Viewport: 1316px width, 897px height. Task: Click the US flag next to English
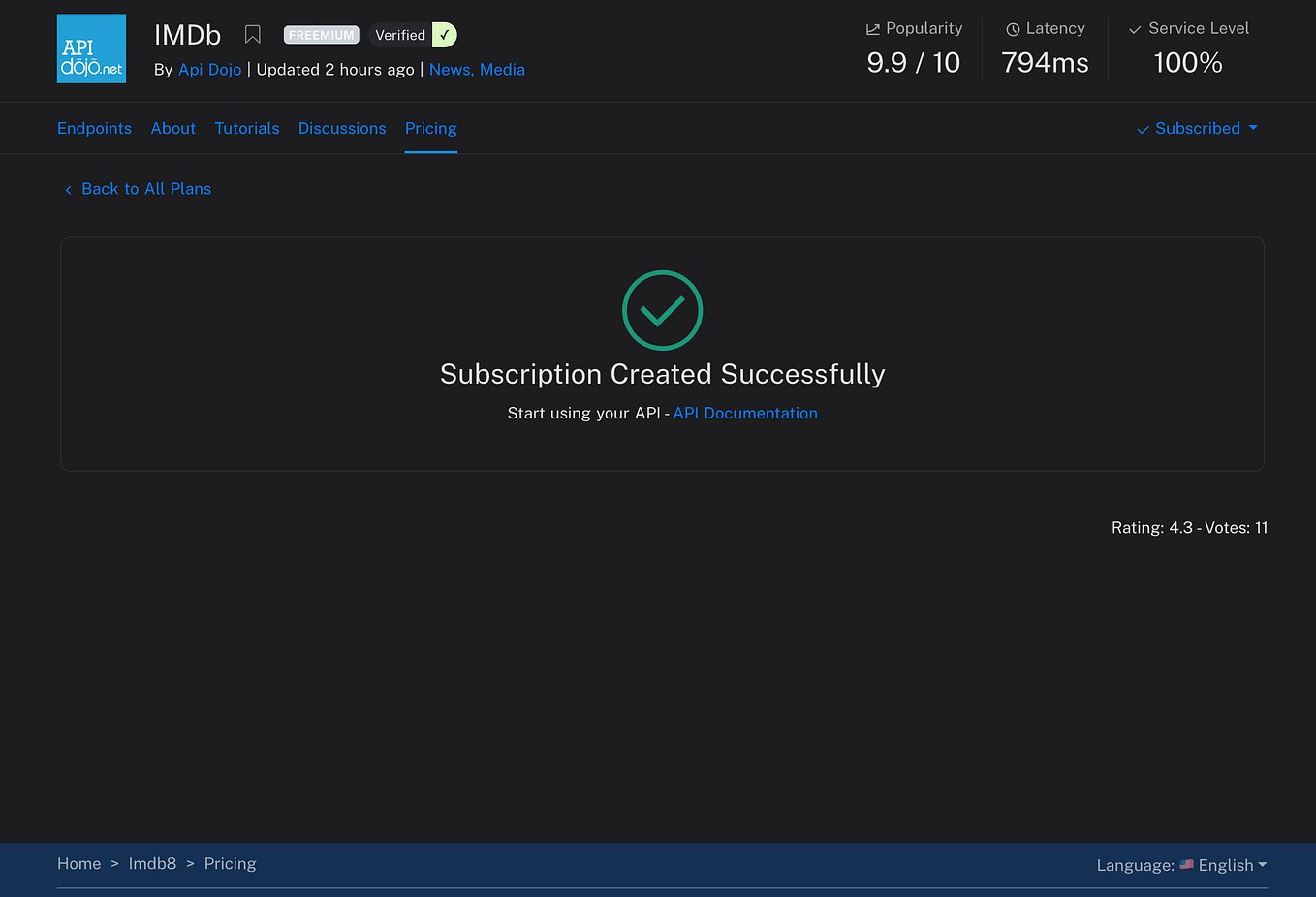tap(1185, 864)
